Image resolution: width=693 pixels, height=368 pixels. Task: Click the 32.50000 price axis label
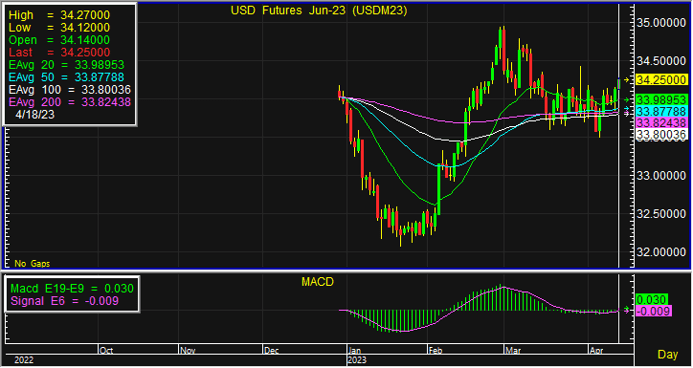(662, 213)
